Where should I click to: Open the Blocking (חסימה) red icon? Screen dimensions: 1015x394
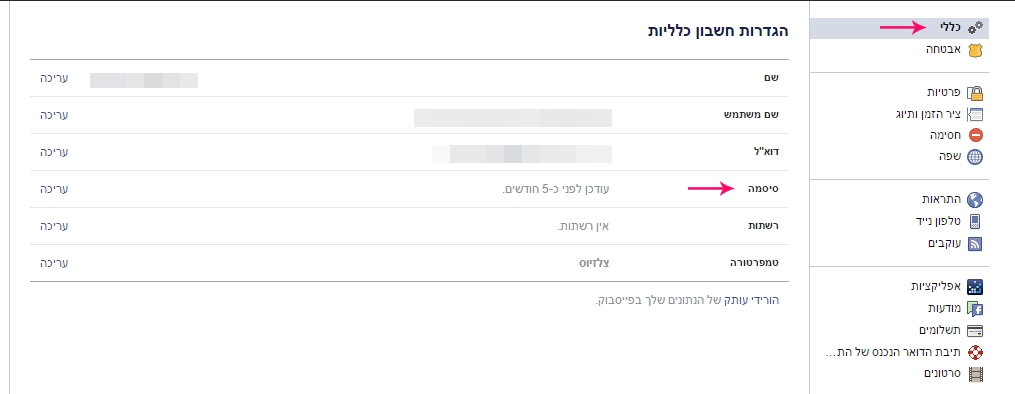[x=975, y=135]
